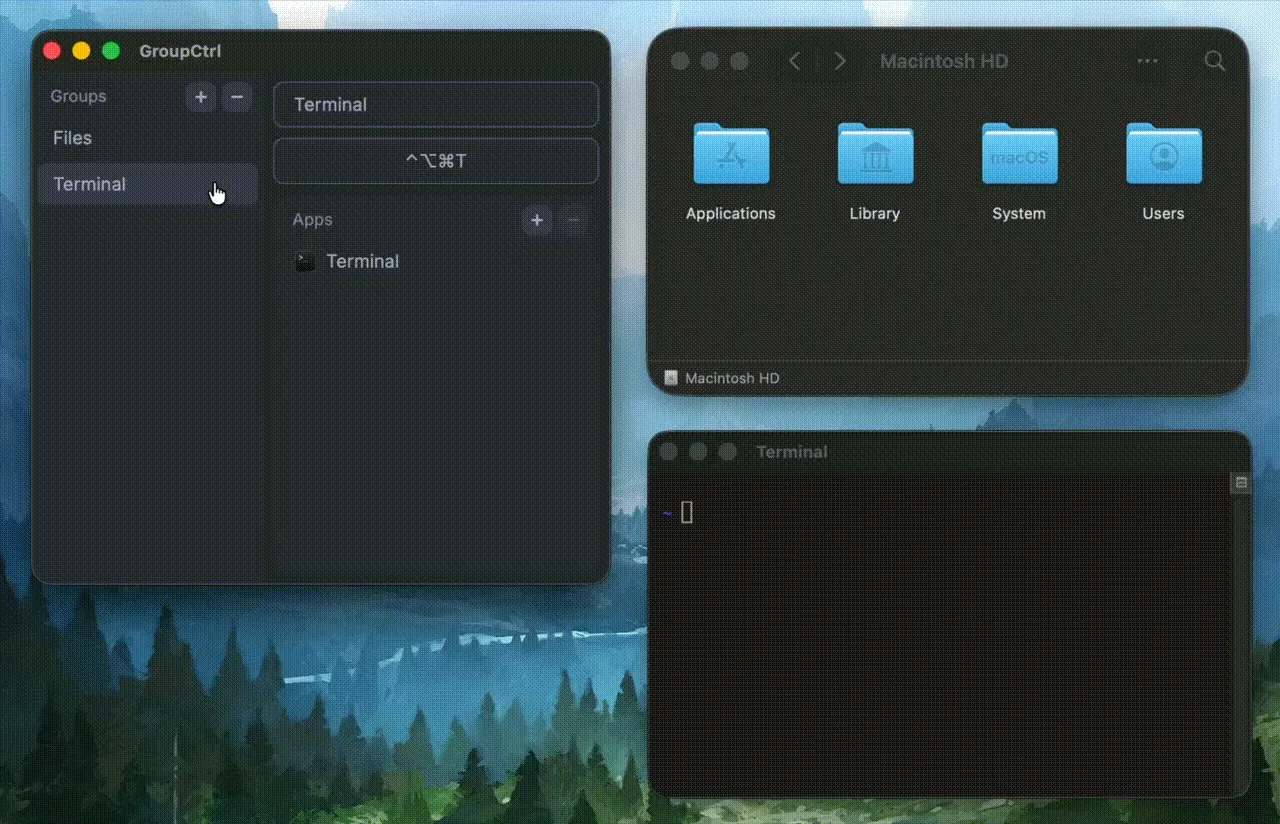1280x824 pixels.
Task: Go forward in the Finder window
Action: tap(840, 61)
